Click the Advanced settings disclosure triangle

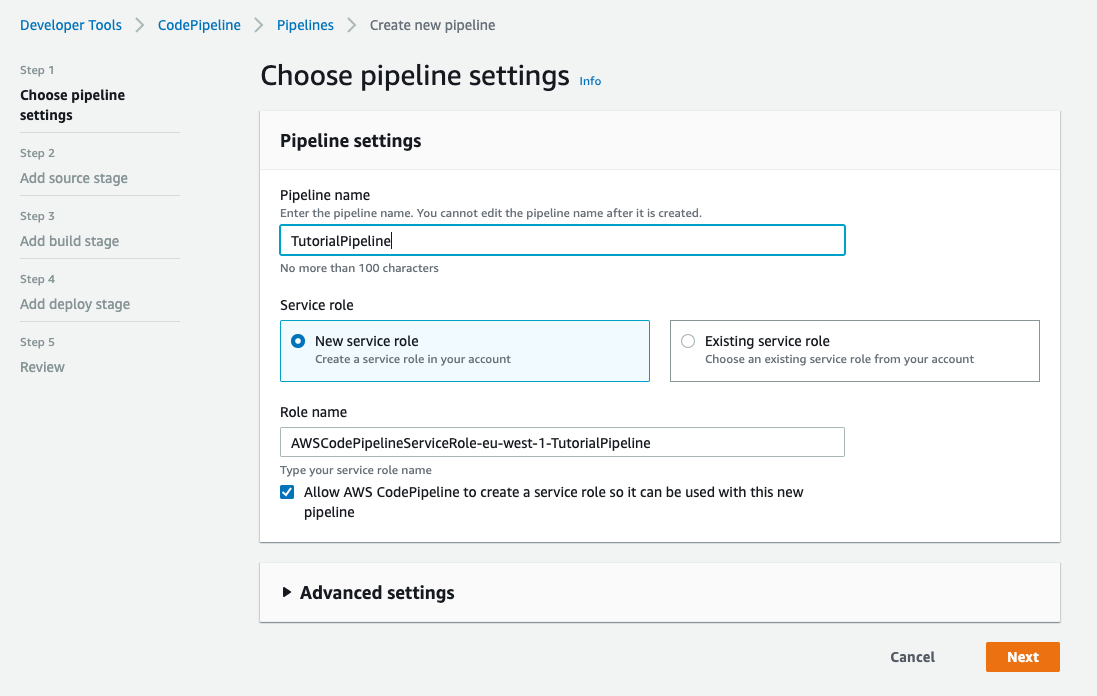(x=287, y=592)
